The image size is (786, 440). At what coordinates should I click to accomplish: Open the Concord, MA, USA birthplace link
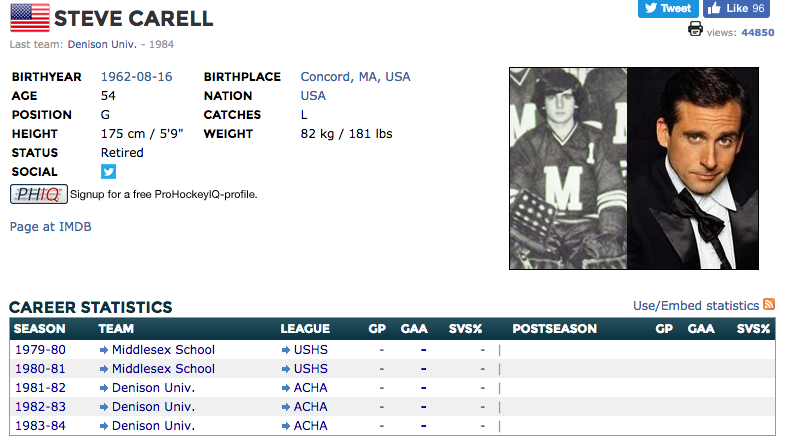click(355, 77)
